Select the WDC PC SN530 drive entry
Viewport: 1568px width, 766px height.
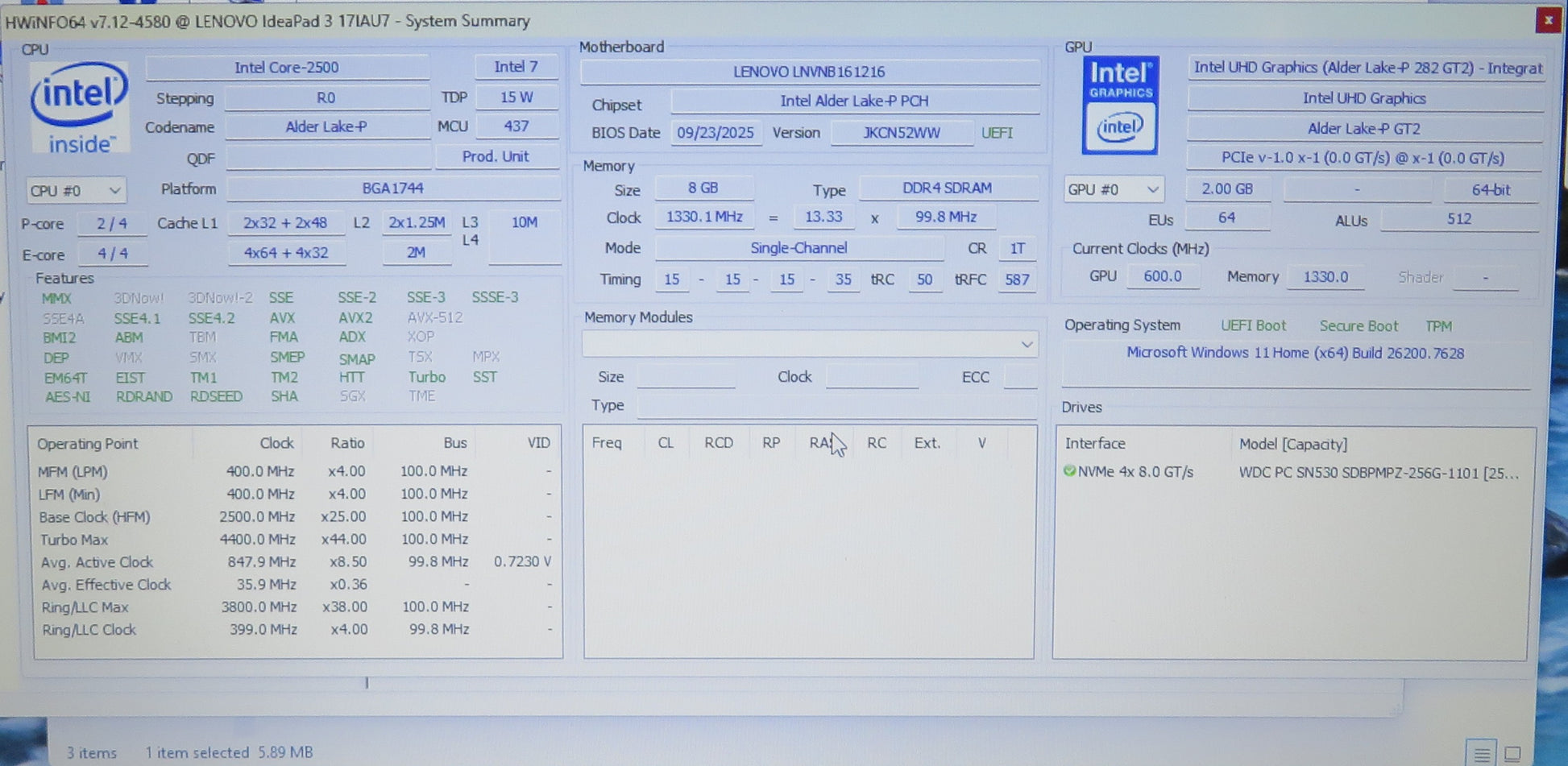click(1377, 473)
